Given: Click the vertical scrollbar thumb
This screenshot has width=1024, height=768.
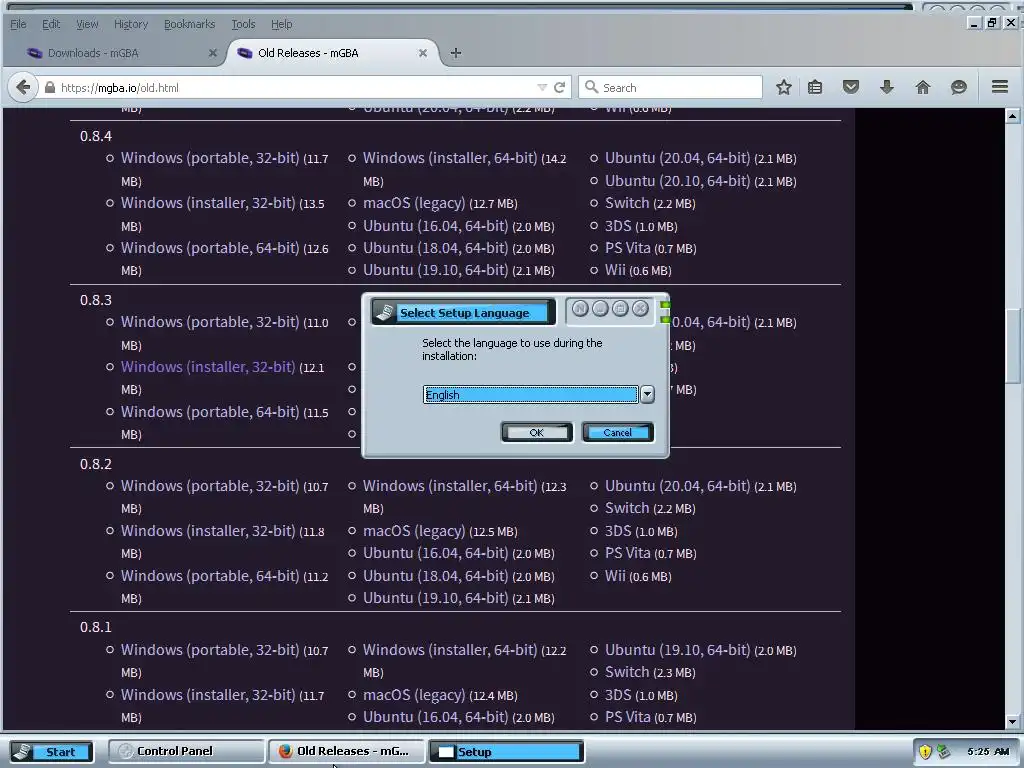Looking at the screenshot, I should point(1012,346).
